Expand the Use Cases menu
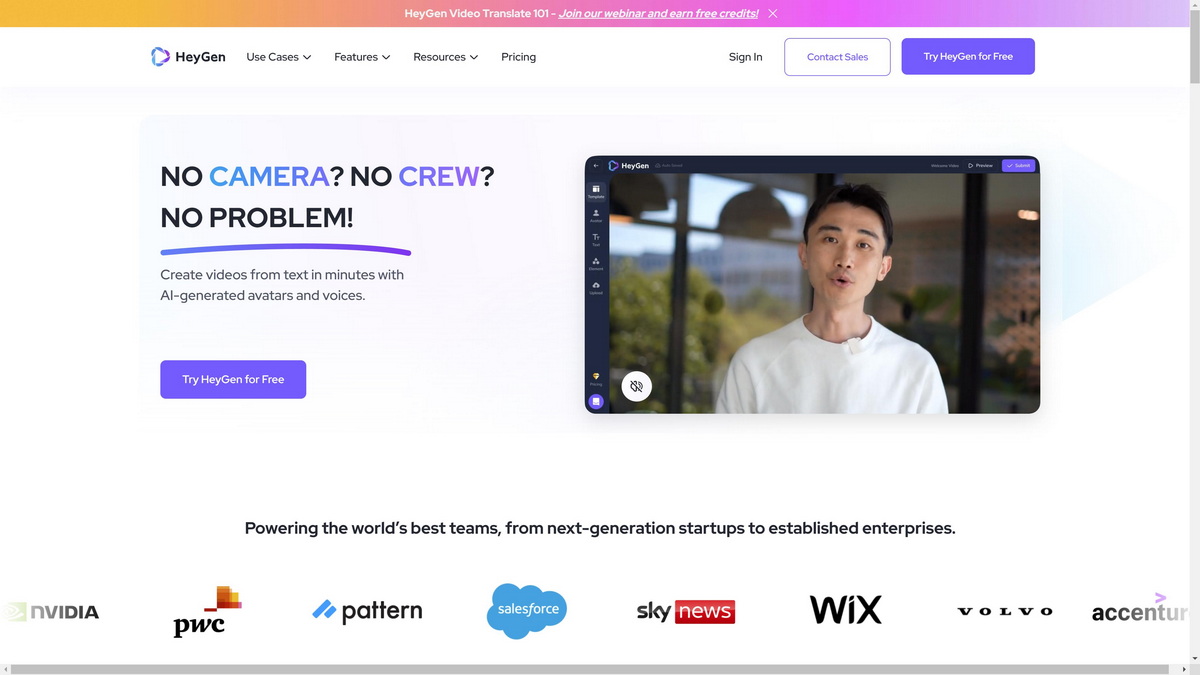 [279, 57]
